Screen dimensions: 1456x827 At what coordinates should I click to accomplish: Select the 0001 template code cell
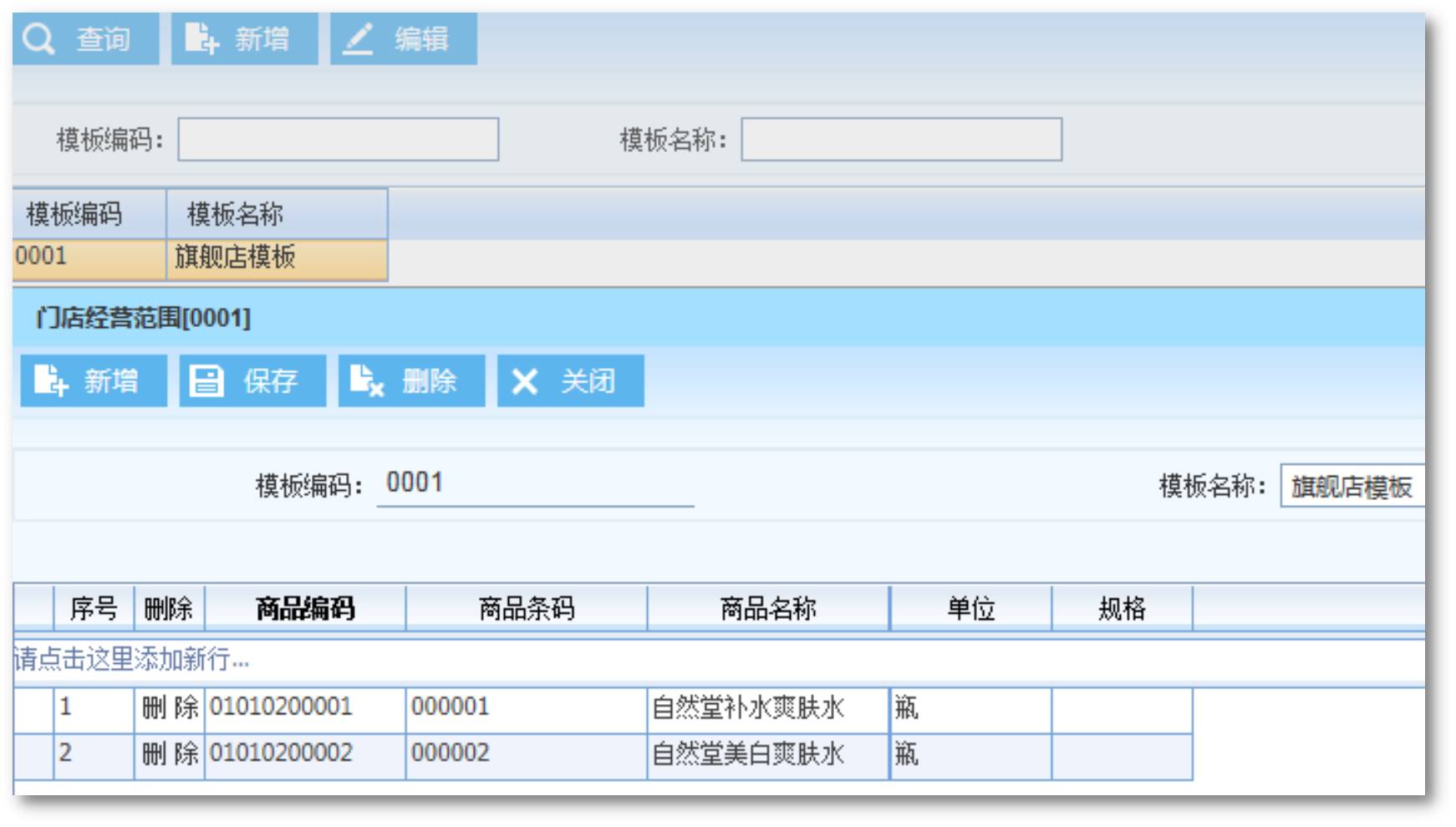[x=89, y=258]
